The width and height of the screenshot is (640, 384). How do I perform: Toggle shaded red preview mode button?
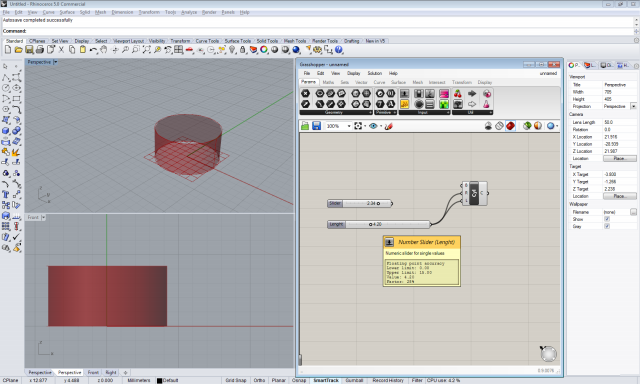pos(510,126)
